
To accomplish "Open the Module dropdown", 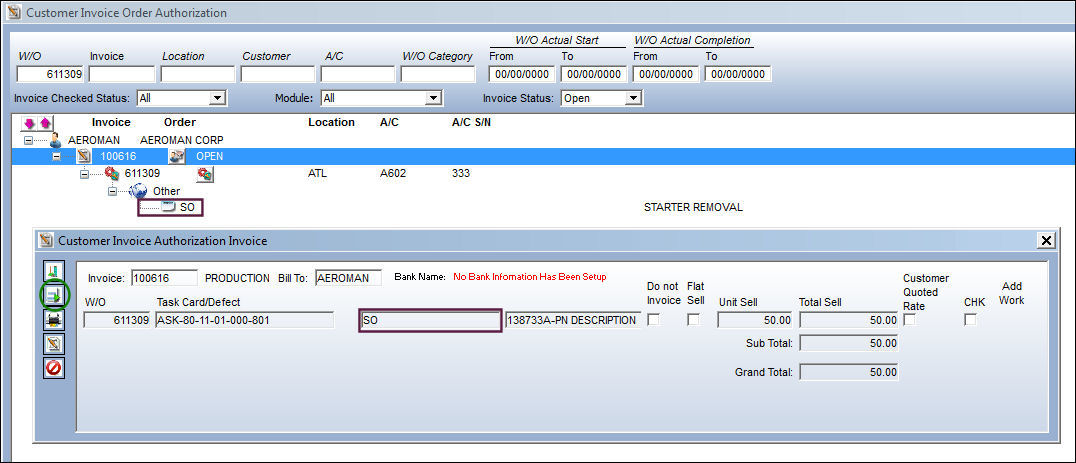I will 433,98.
